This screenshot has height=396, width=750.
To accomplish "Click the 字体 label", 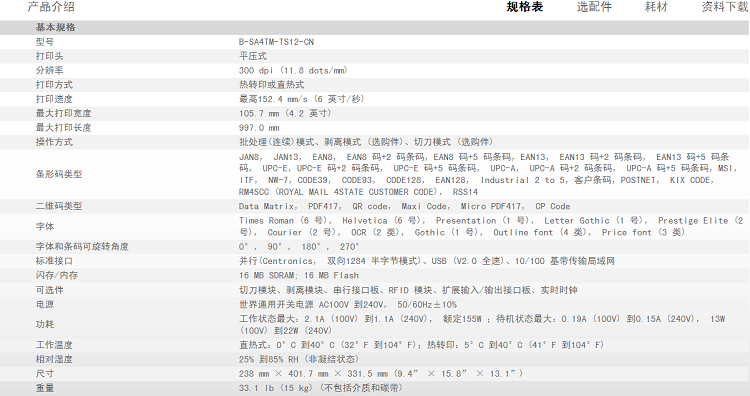I will pyautogui.click(x=45, y=226).
